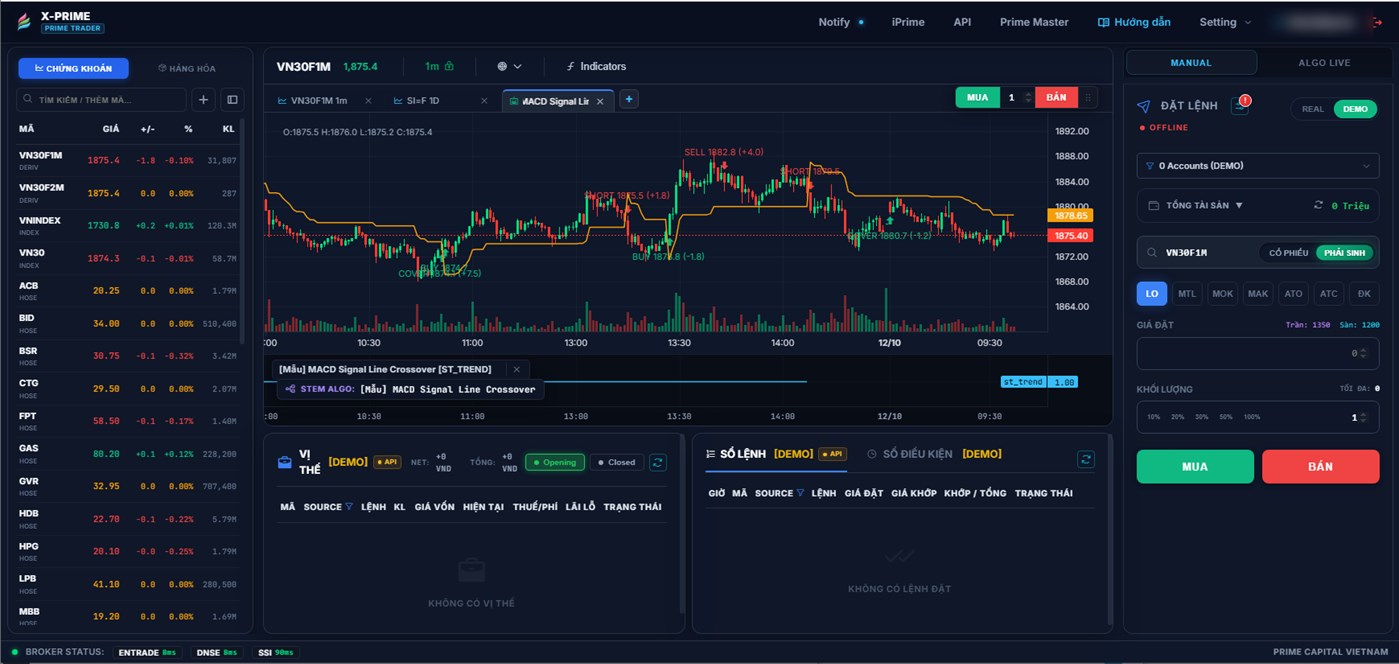This screenshot has height=664, width=1399.
Task: Filter orders by SOURCE funnel icon
Action: (x=801, y=493)
